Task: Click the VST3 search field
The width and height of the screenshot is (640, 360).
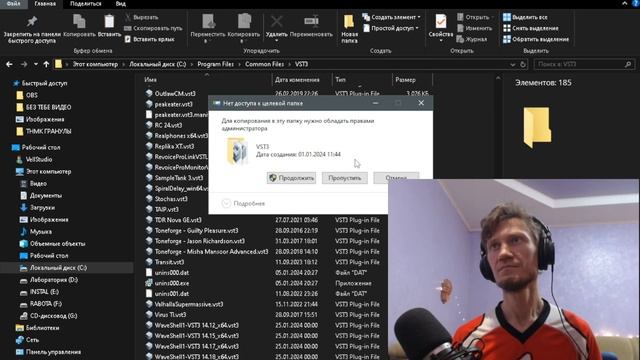Action: [x=583, y=64]
